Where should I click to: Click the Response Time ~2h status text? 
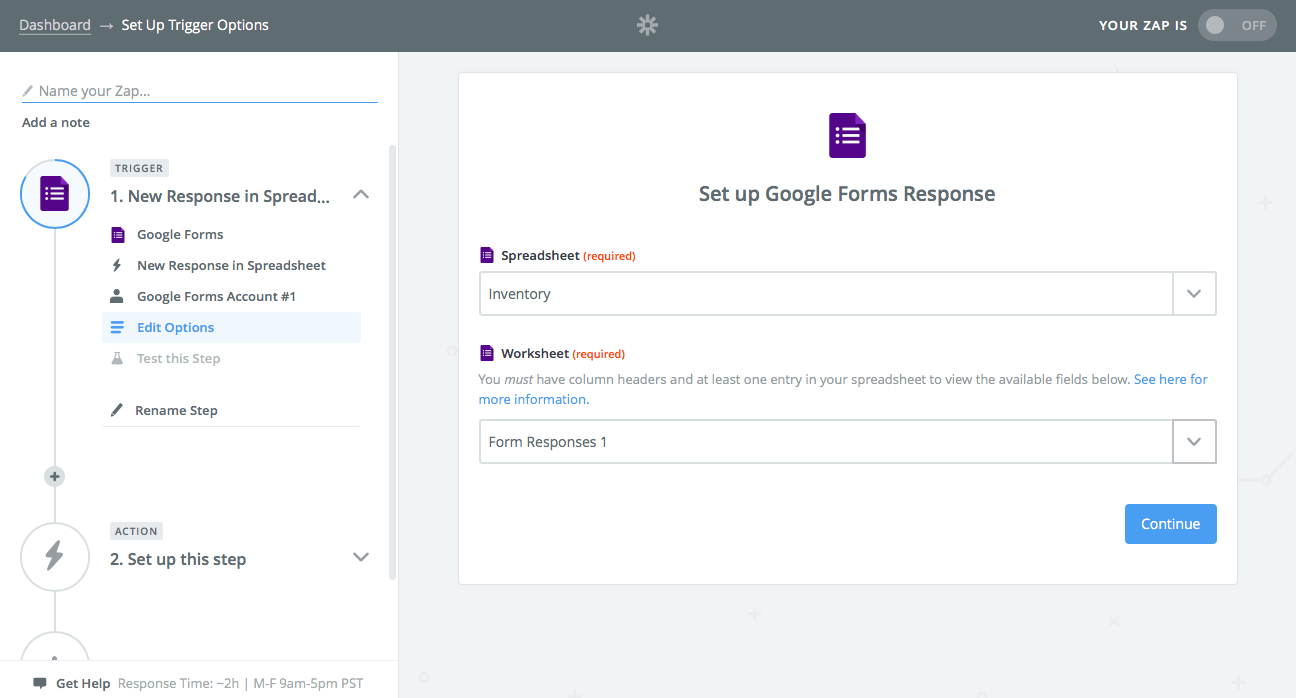point(241,684)
